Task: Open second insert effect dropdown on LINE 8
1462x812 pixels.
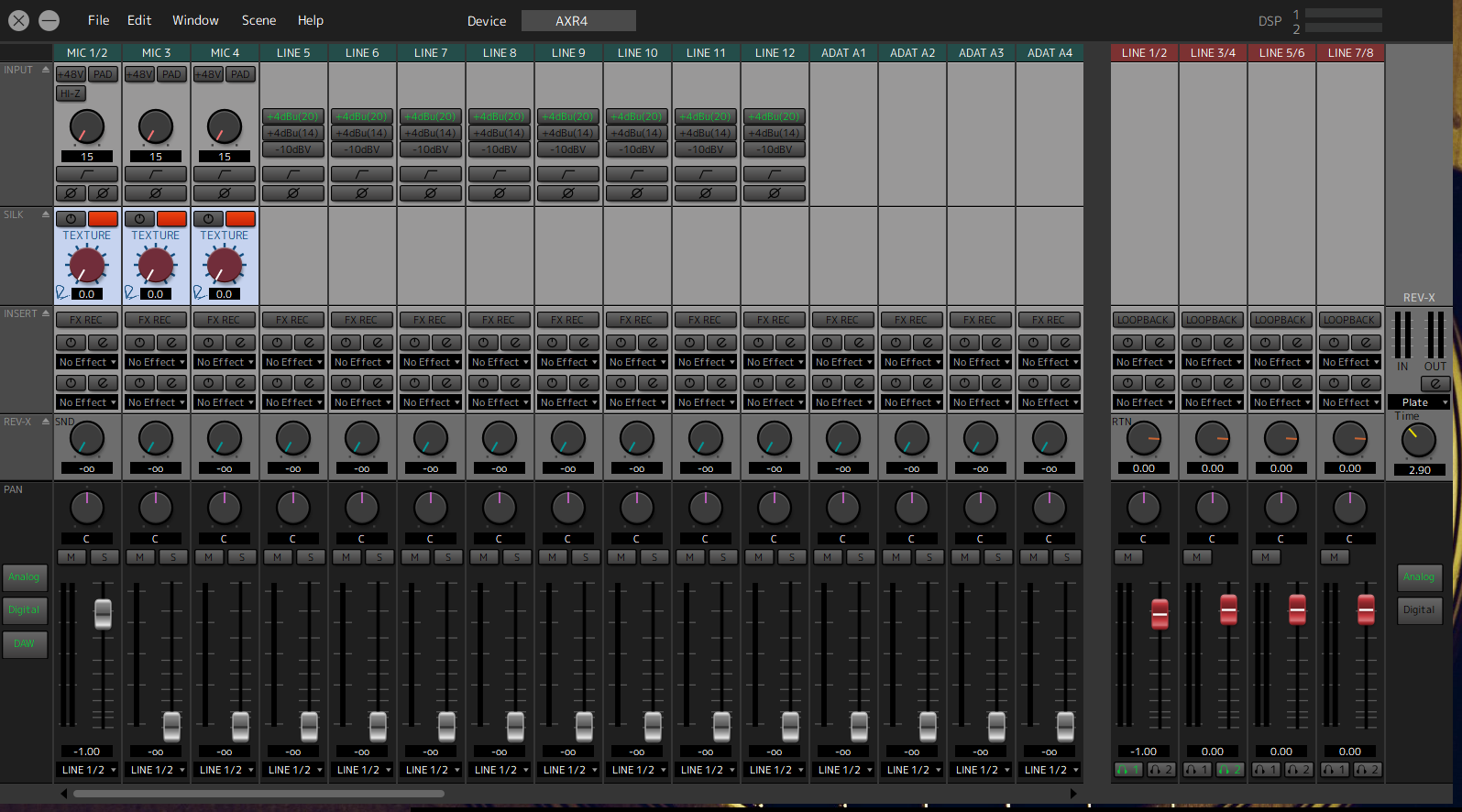Action: (500, 402)
